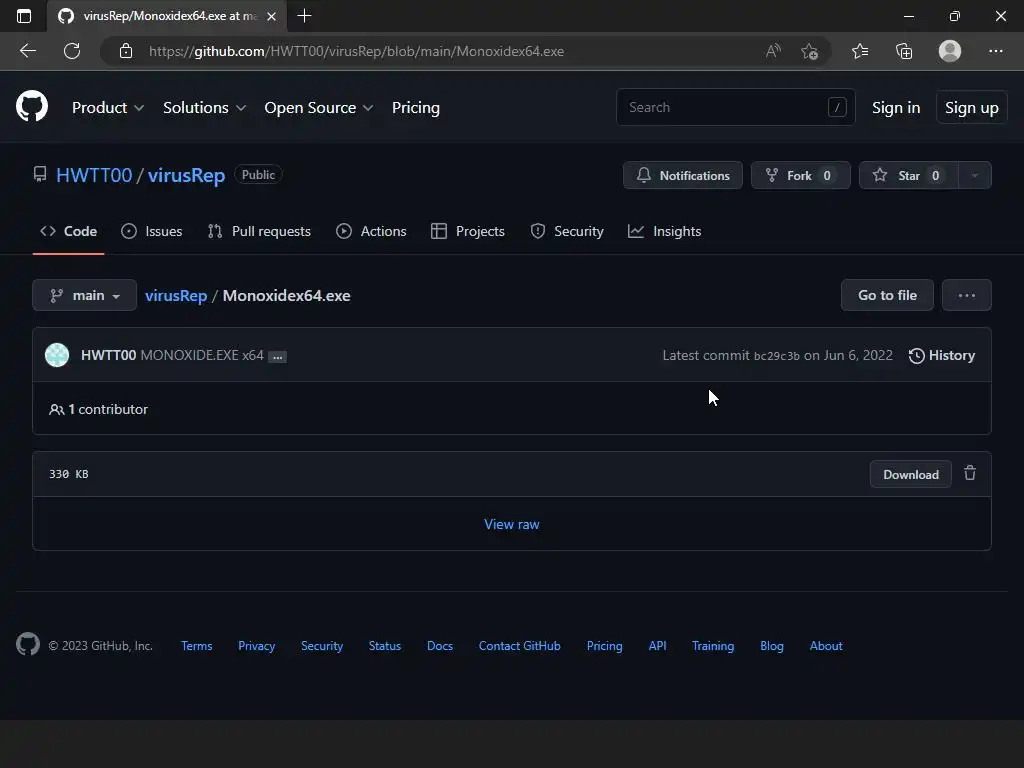The height and width of the screenshot is (768, 1024).
Task: Click the commit message ellipsis expander
Action: click(278, 357)
